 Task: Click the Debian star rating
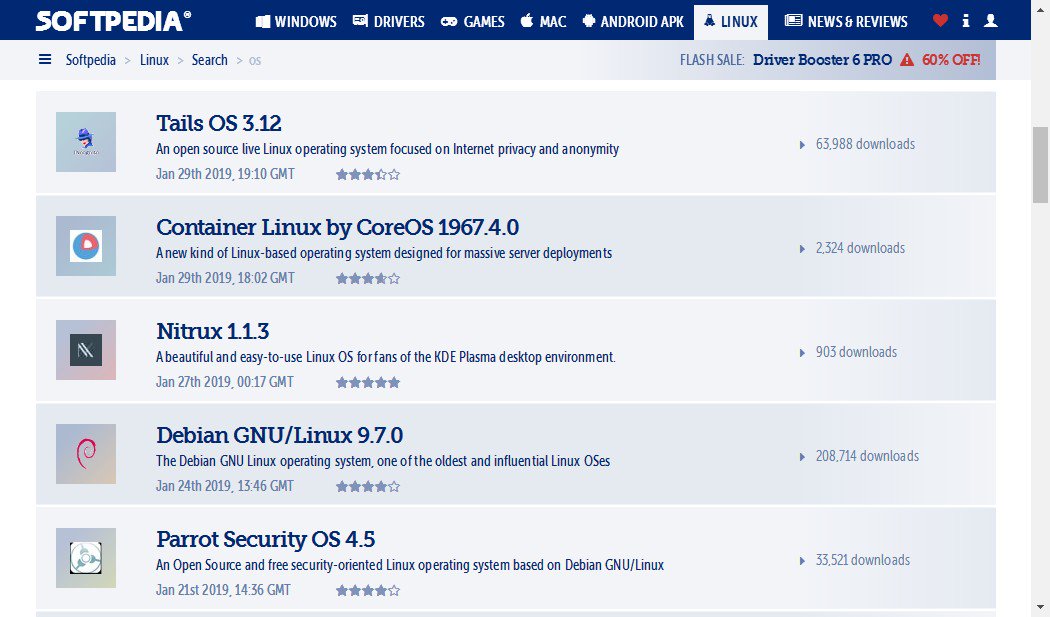tap(368, 486)
